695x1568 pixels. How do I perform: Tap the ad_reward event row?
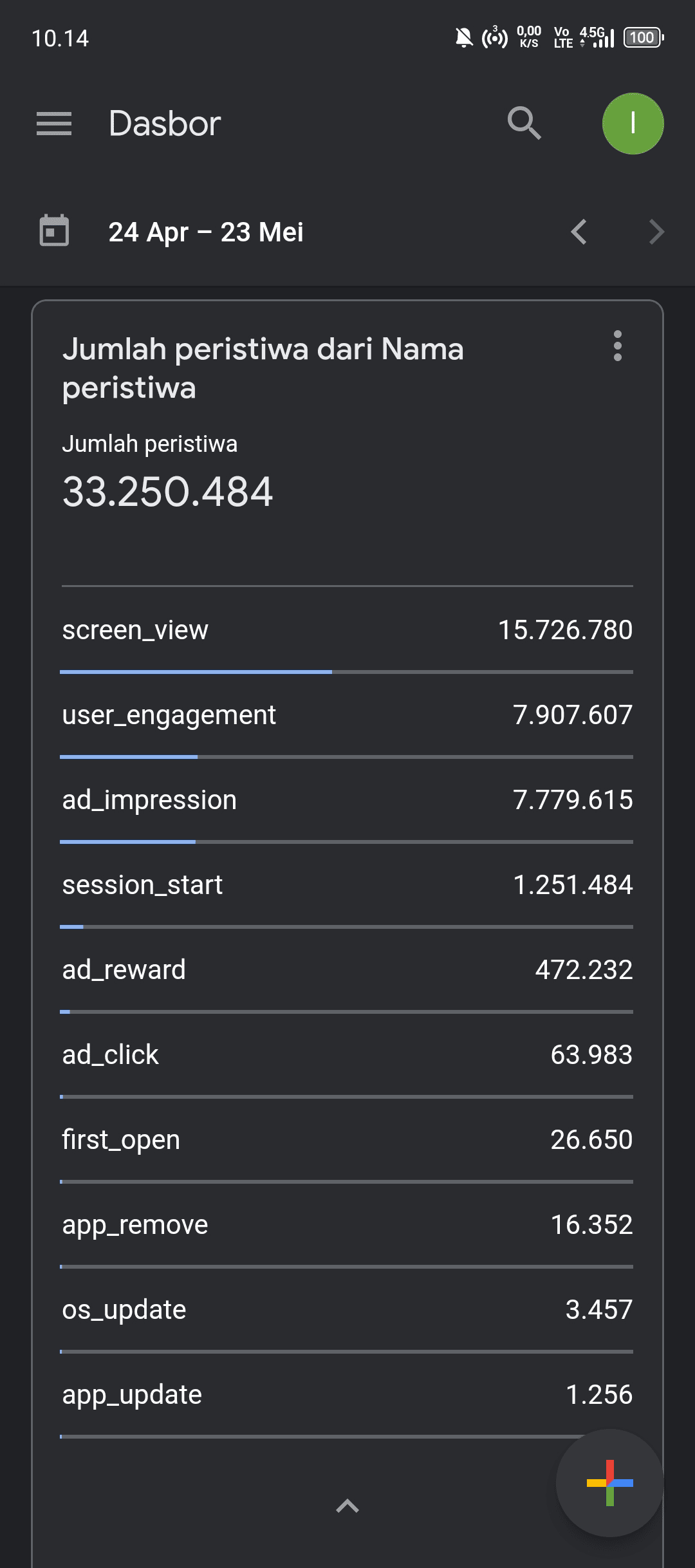click(x=347, y=969)
